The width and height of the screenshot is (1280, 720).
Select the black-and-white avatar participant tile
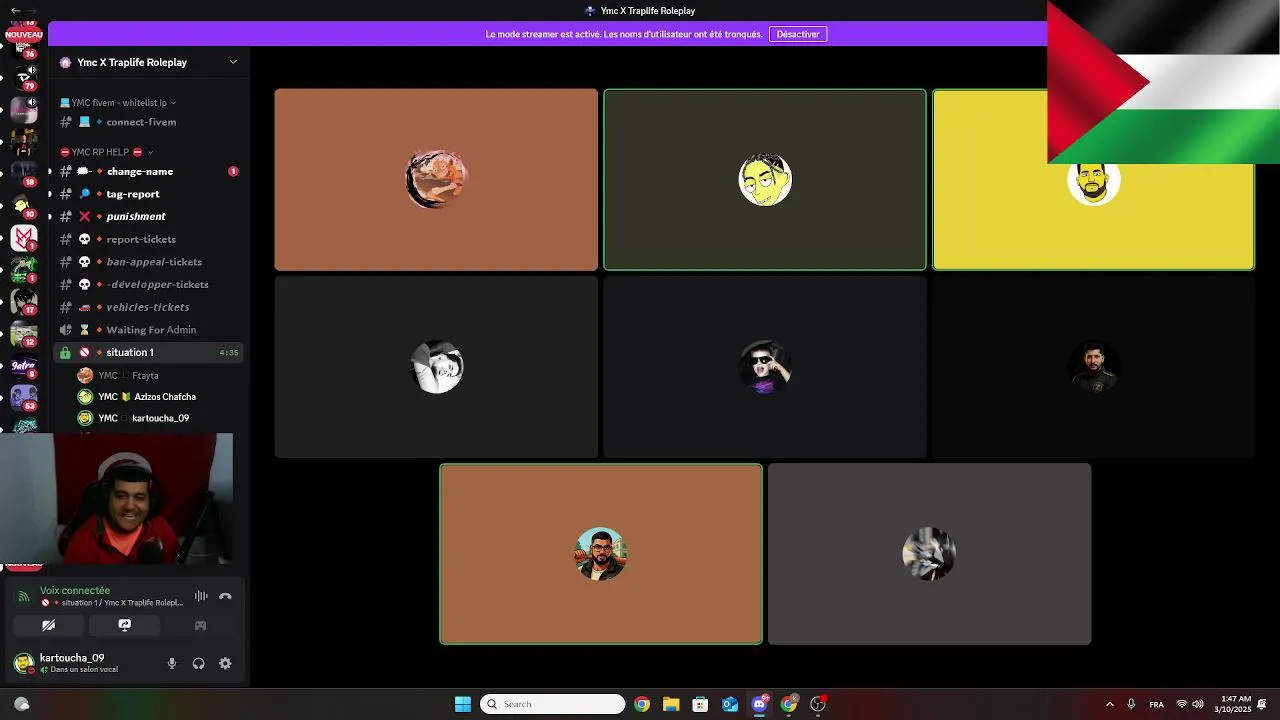click(436, 367)
